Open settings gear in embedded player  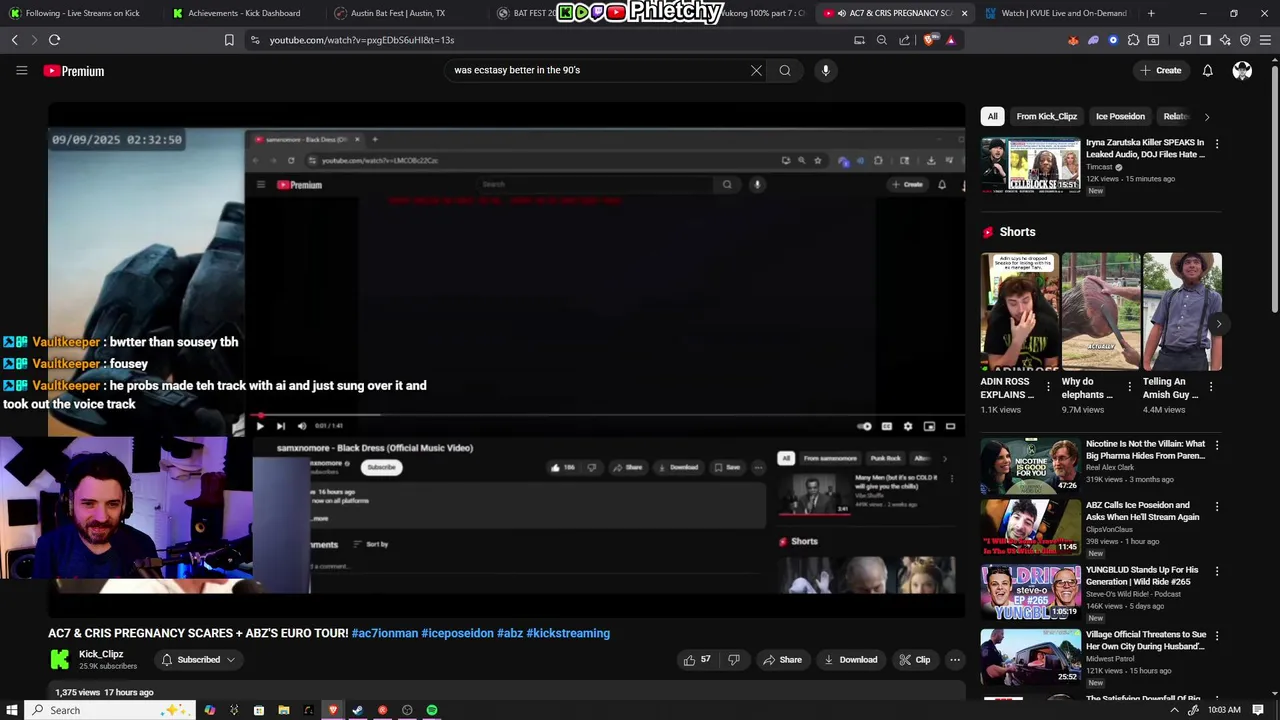[x=908, y=426]
